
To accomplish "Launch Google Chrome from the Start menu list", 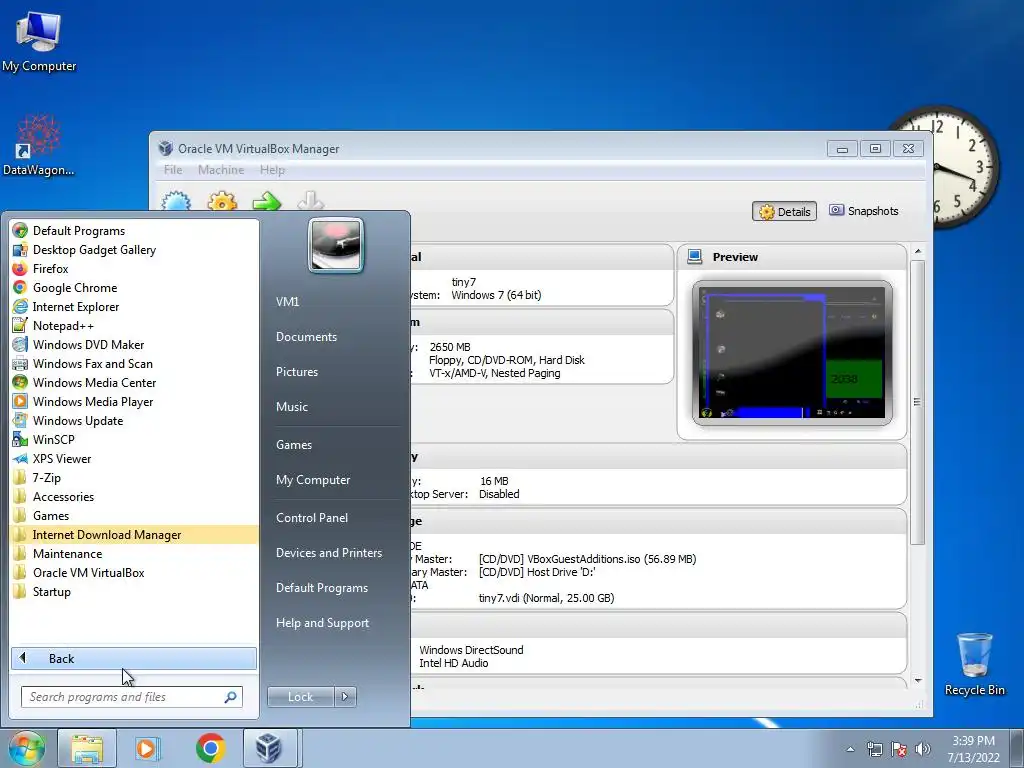I will point(135,287).
